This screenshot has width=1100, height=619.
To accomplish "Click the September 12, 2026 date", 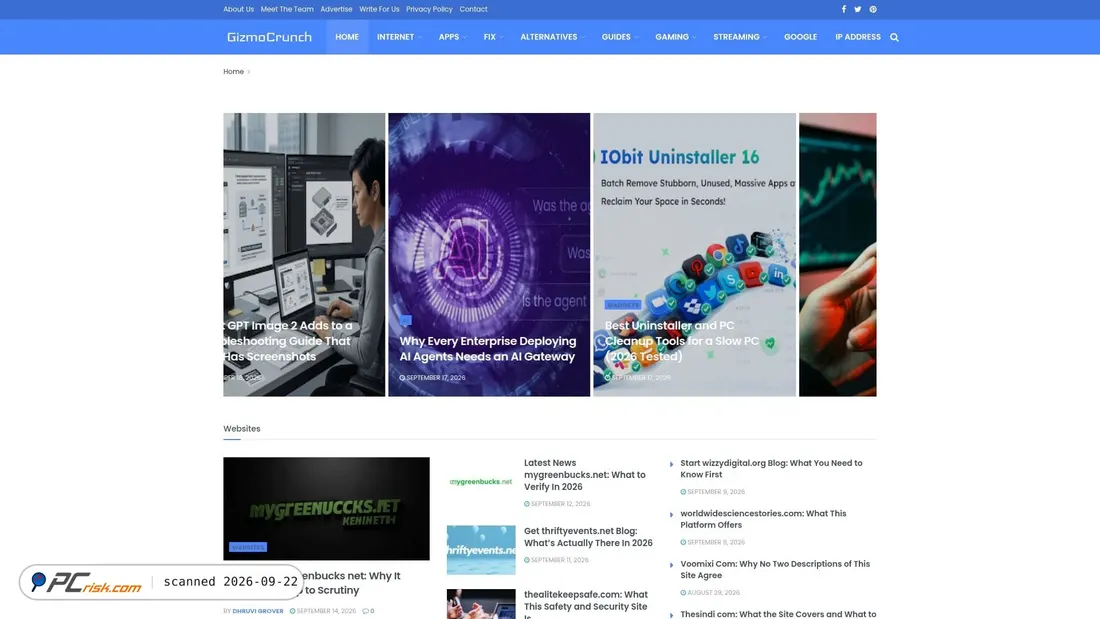I will click(557, 504).
